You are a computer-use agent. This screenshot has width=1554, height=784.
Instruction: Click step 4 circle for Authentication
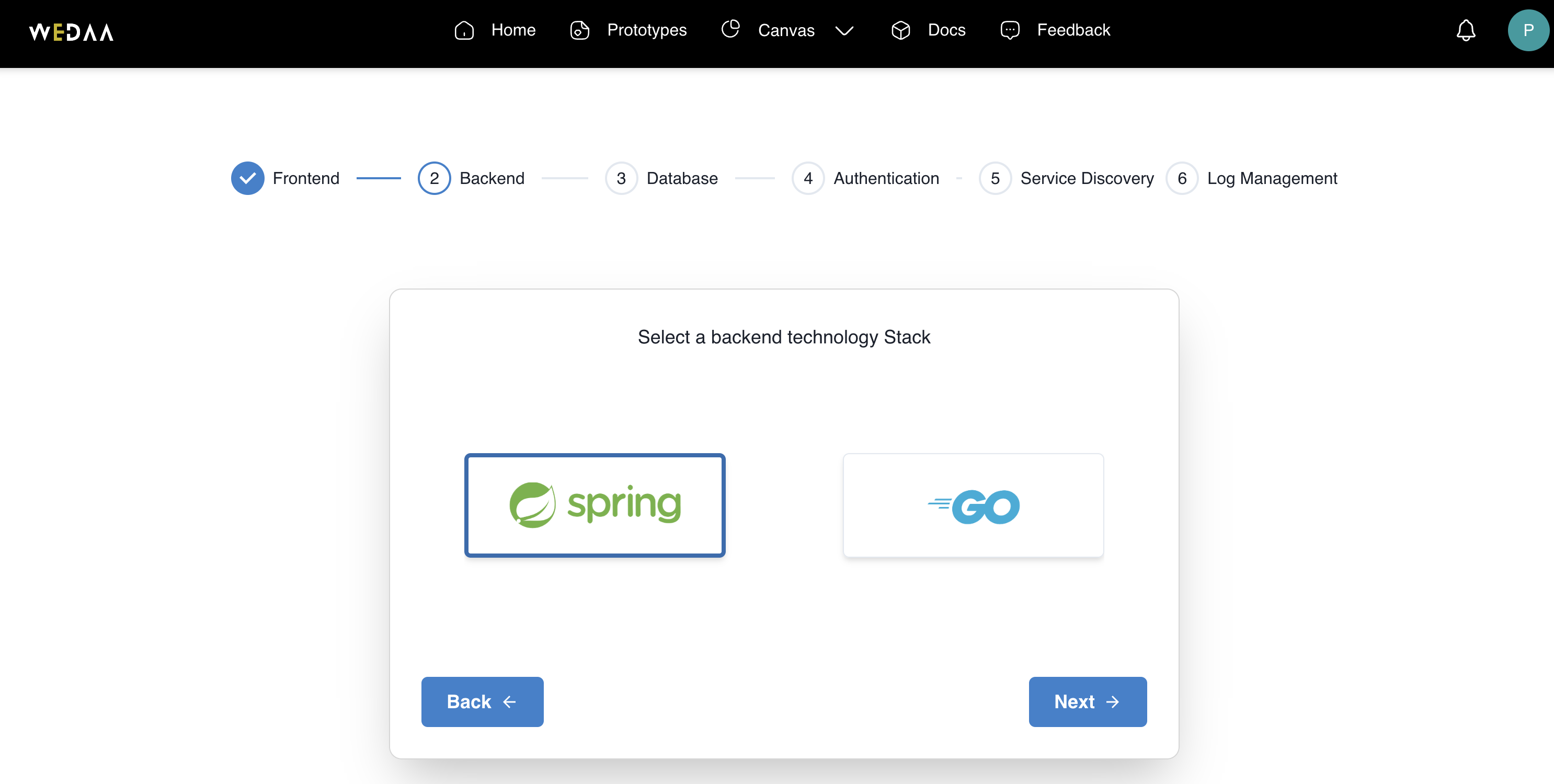pos(808,178)
